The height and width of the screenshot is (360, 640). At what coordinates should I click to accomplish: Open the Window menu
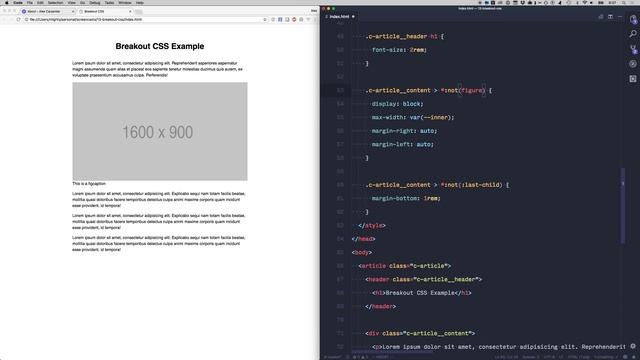click(125, 2)
